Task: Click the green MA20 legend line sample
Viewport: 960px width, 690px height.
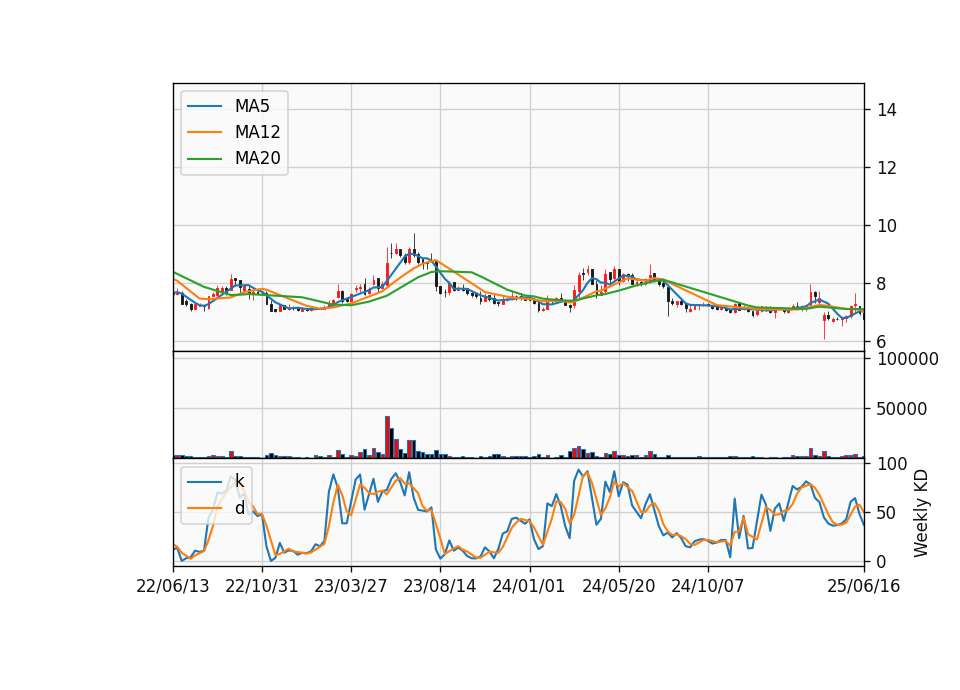Action: (204, 159)
